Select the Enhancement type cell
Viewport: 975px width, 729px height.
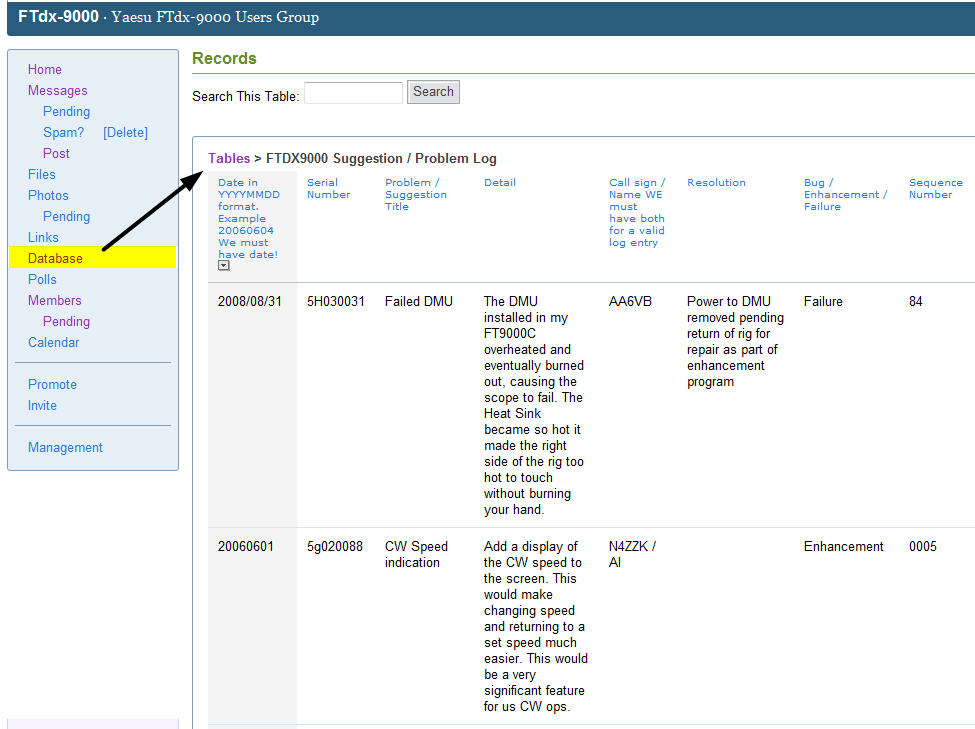843,547
